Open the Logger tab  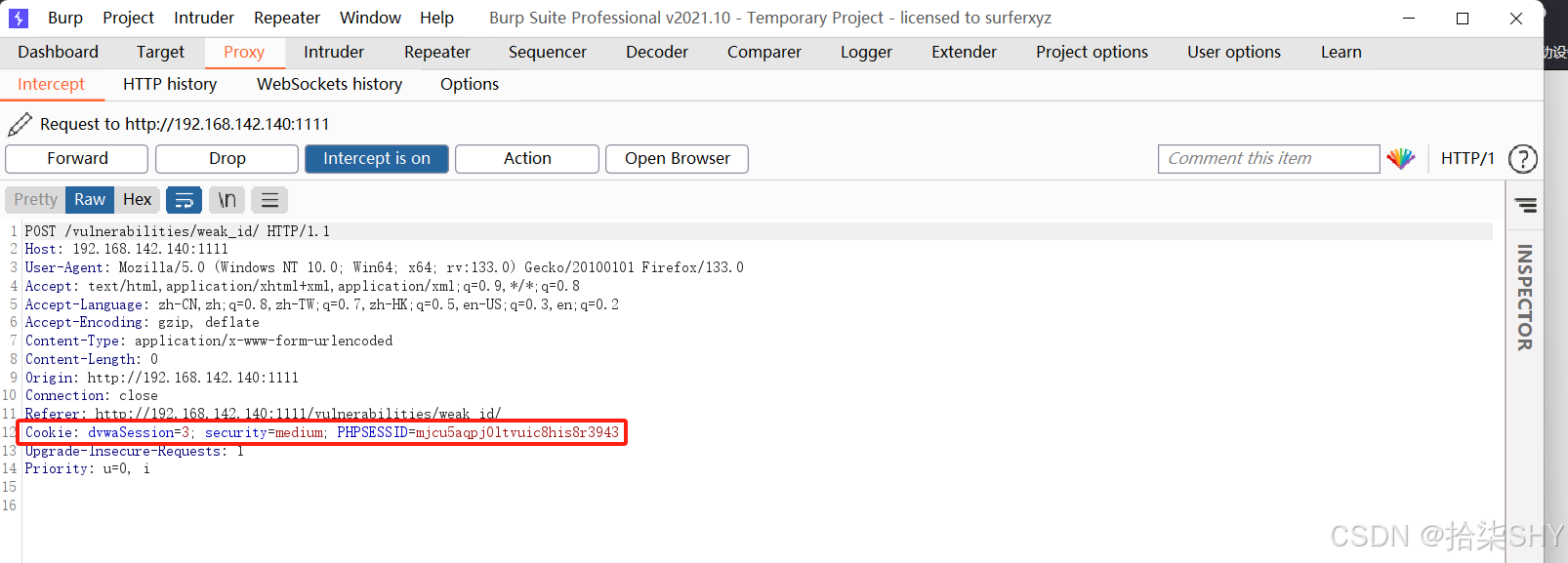tap(866, 52)
